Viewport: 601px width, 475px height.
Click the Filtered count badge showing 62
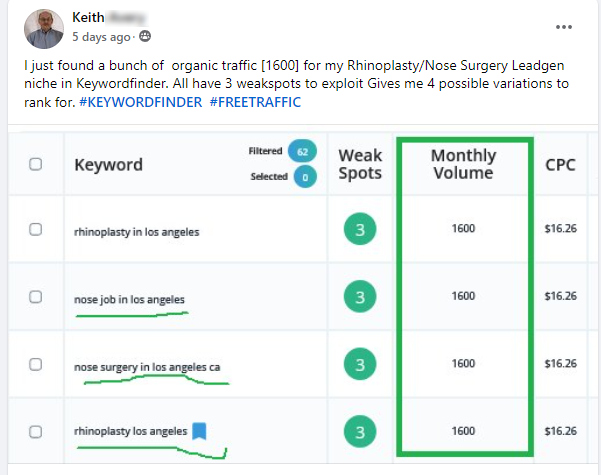click(301, 152)
